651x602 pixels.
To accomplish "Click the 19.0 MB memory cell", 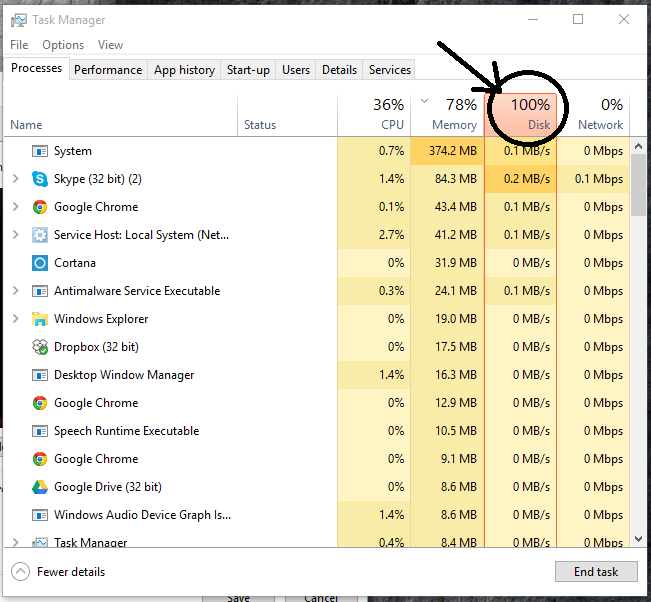I will click(448, 319).
